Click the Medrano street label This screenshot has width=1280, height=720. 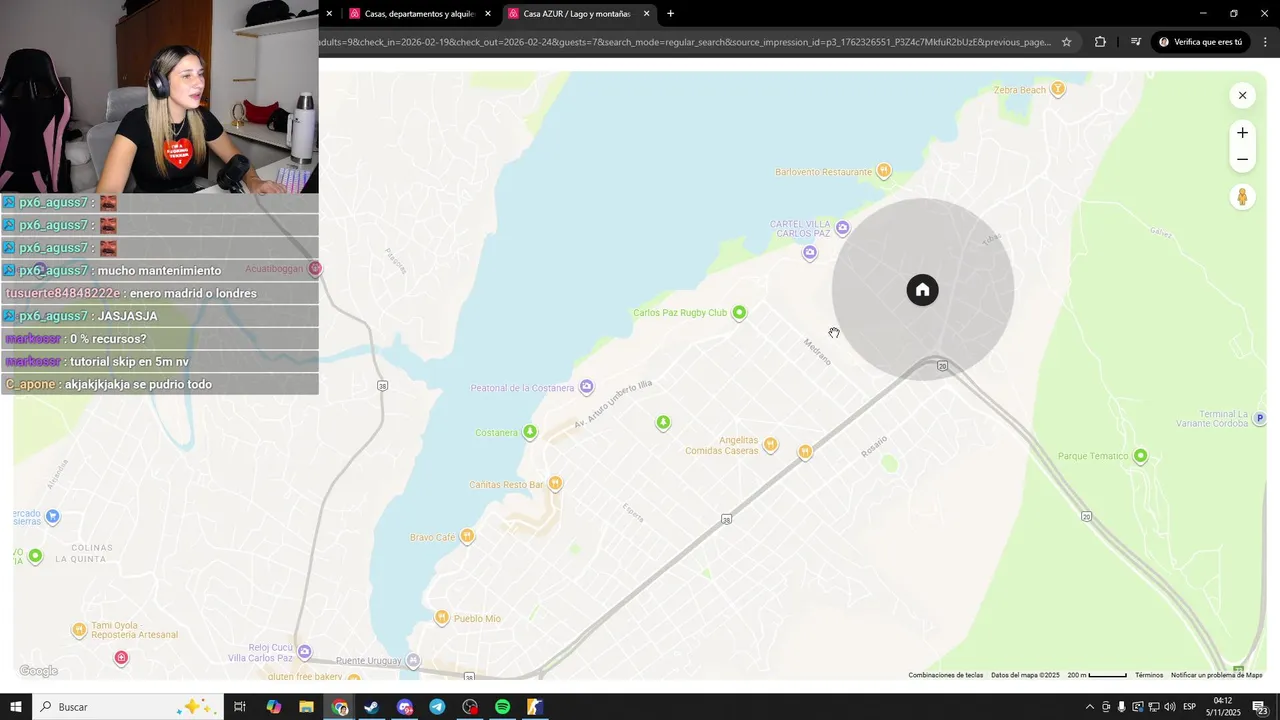pyautogui.click(x=817, y=351)
